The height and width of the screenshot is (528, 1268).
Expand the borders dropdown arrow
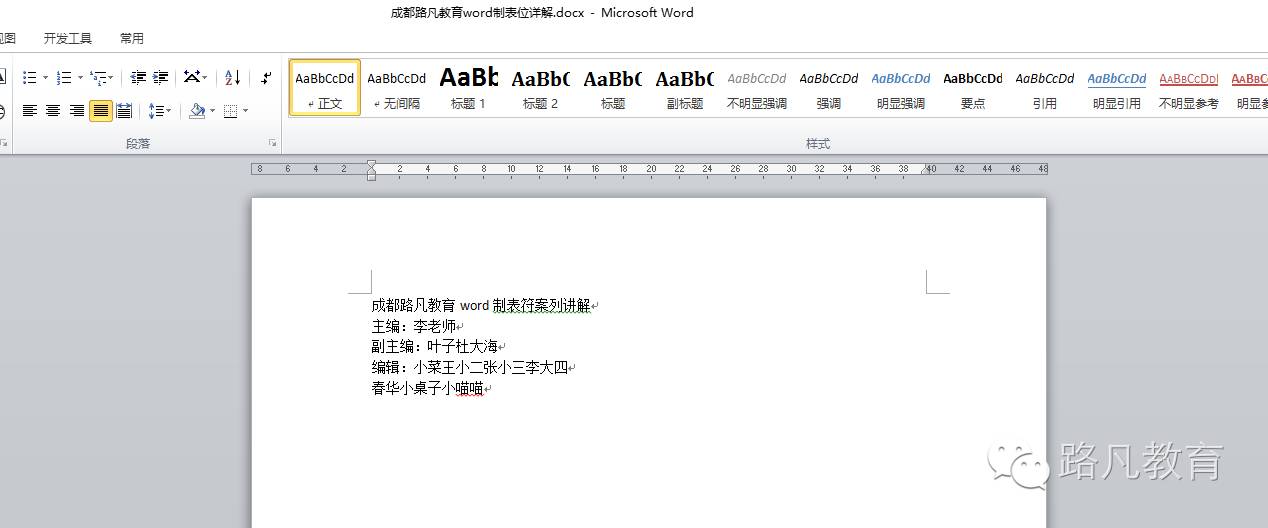[x=245, y=111]
